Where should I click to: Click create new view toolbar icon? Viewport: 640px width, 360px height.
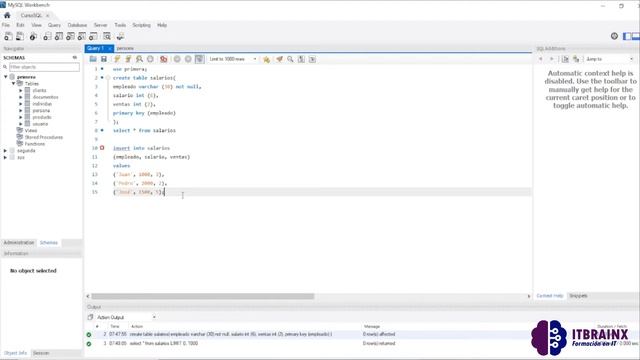(x=70, y=36)
